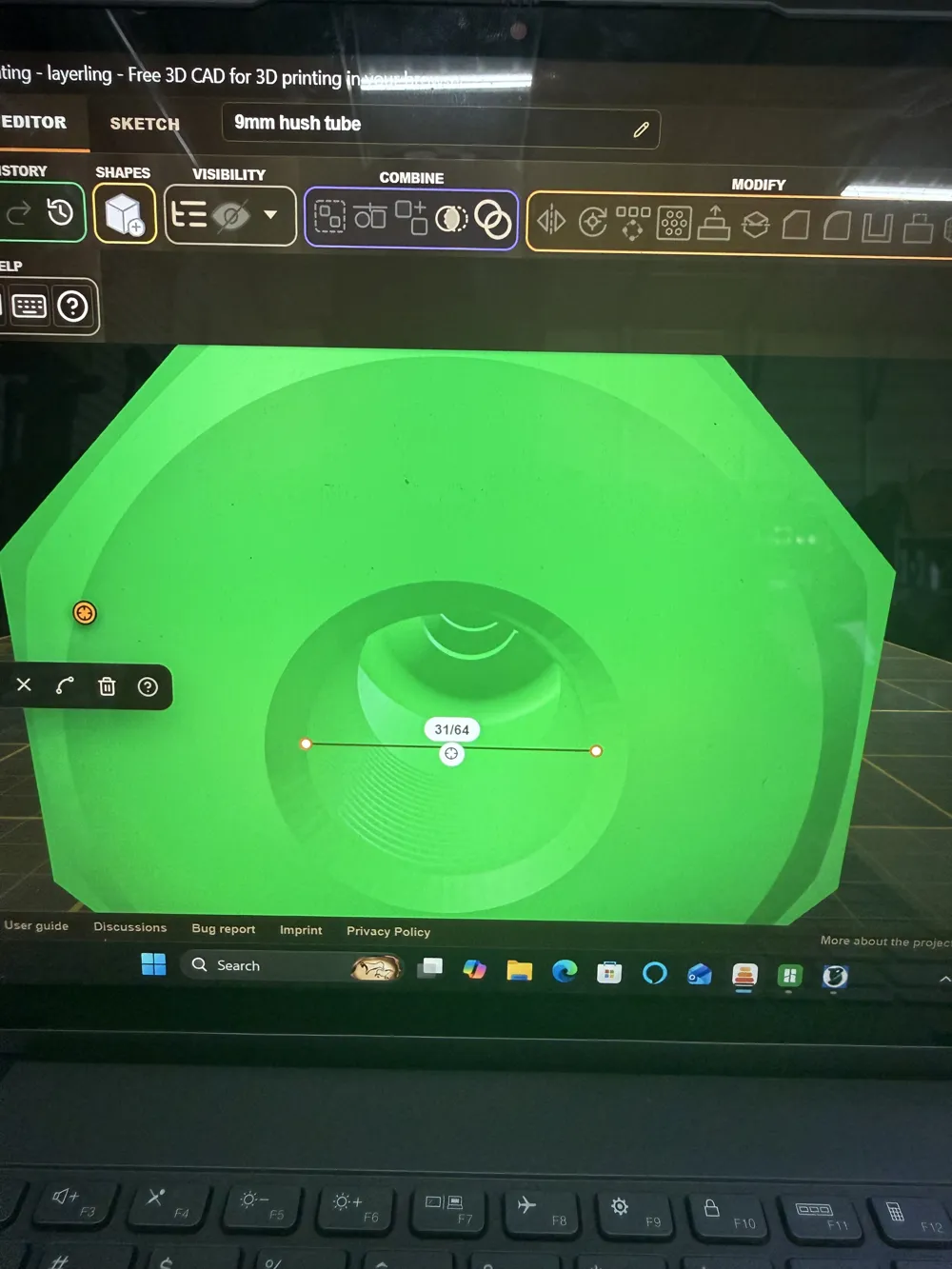Select the layered cube offset tool
952x1269 pixels.
pyautogui.click(x=756, y=225)
